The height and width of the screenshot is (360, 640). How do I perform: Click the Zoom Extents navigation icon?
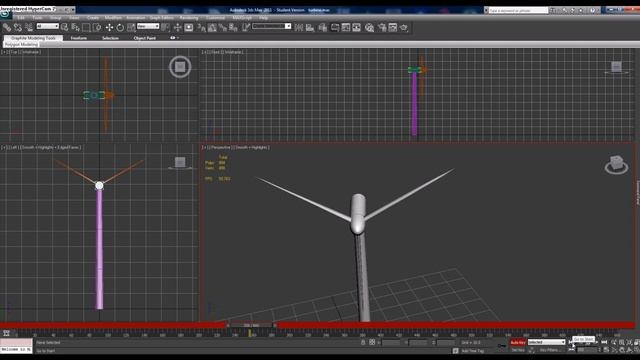pos(629,342)
